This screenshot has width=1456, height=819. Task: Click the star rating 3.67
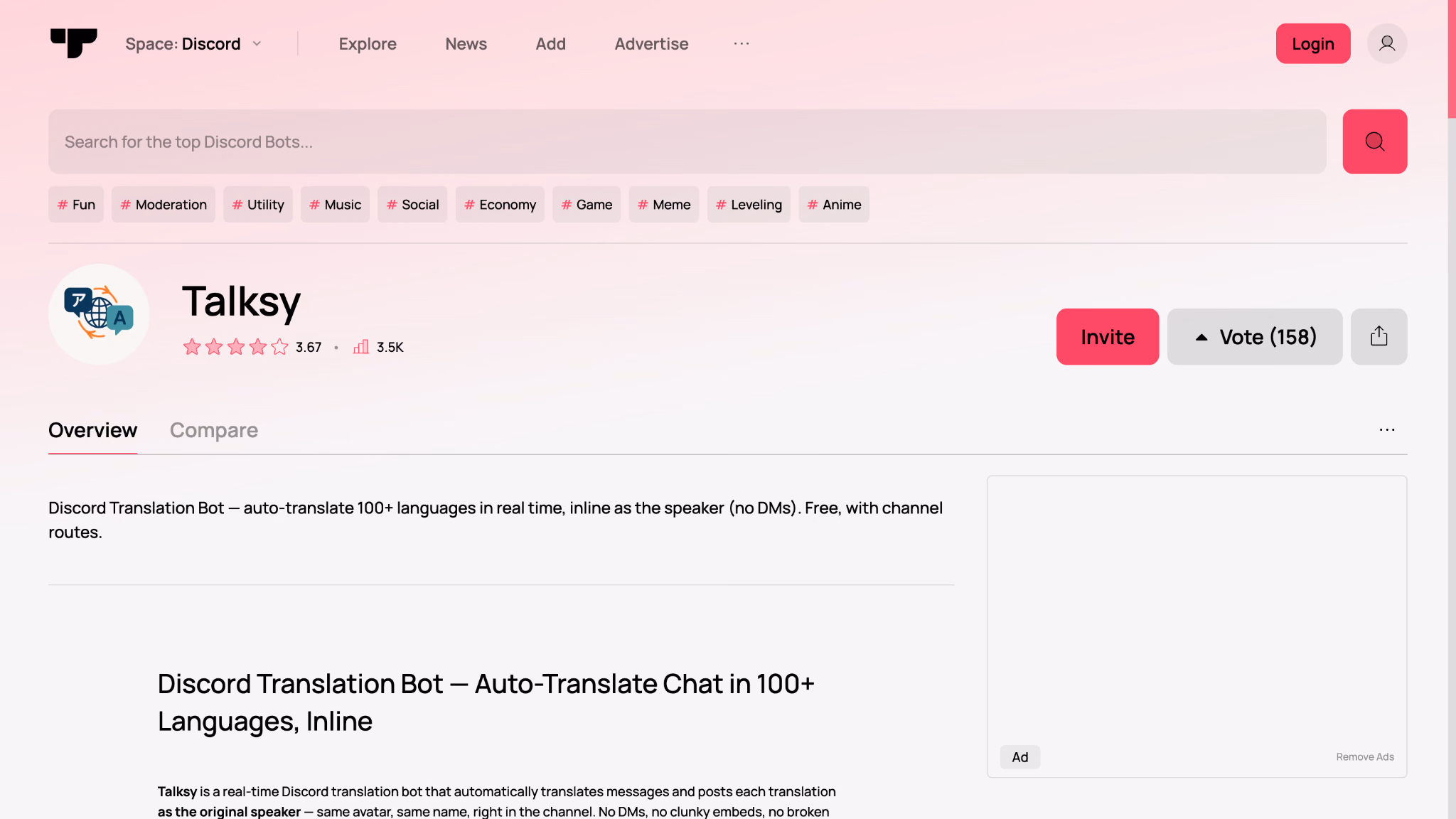pyautogui.click(x=252, y=347)
